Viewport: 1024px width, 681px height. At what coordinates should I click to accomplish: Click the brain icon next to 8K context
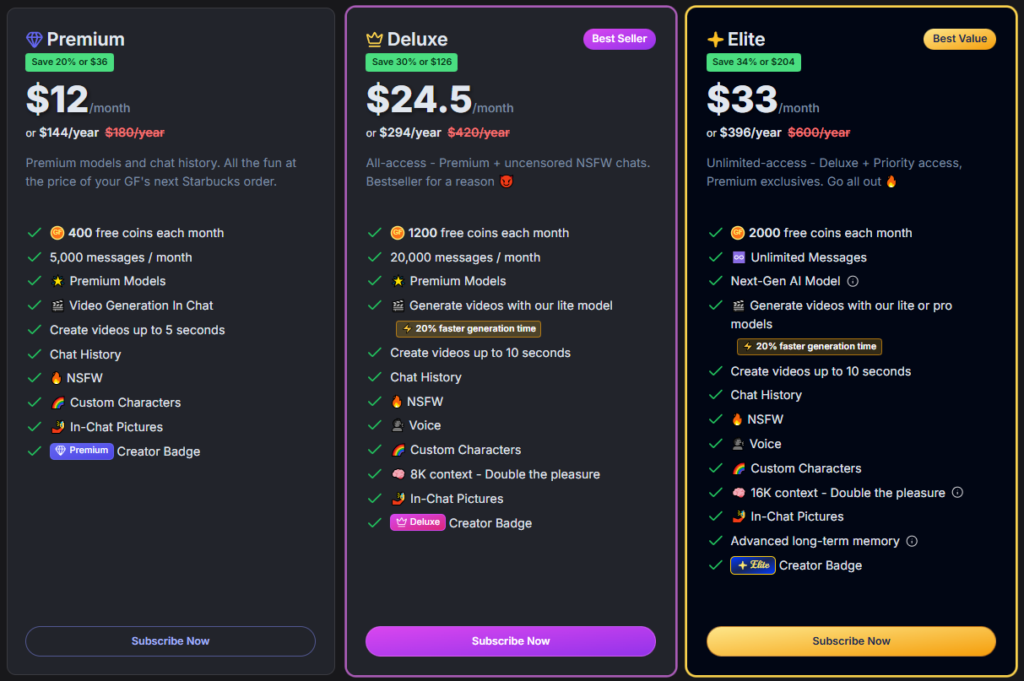(x=398, y=474)
